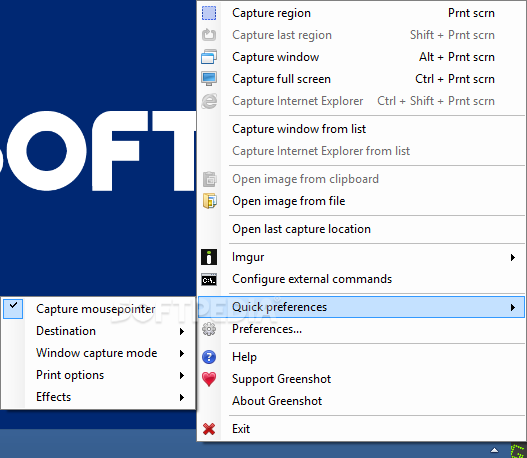
Task: Select Capture full screen entry
Action: 361,79
